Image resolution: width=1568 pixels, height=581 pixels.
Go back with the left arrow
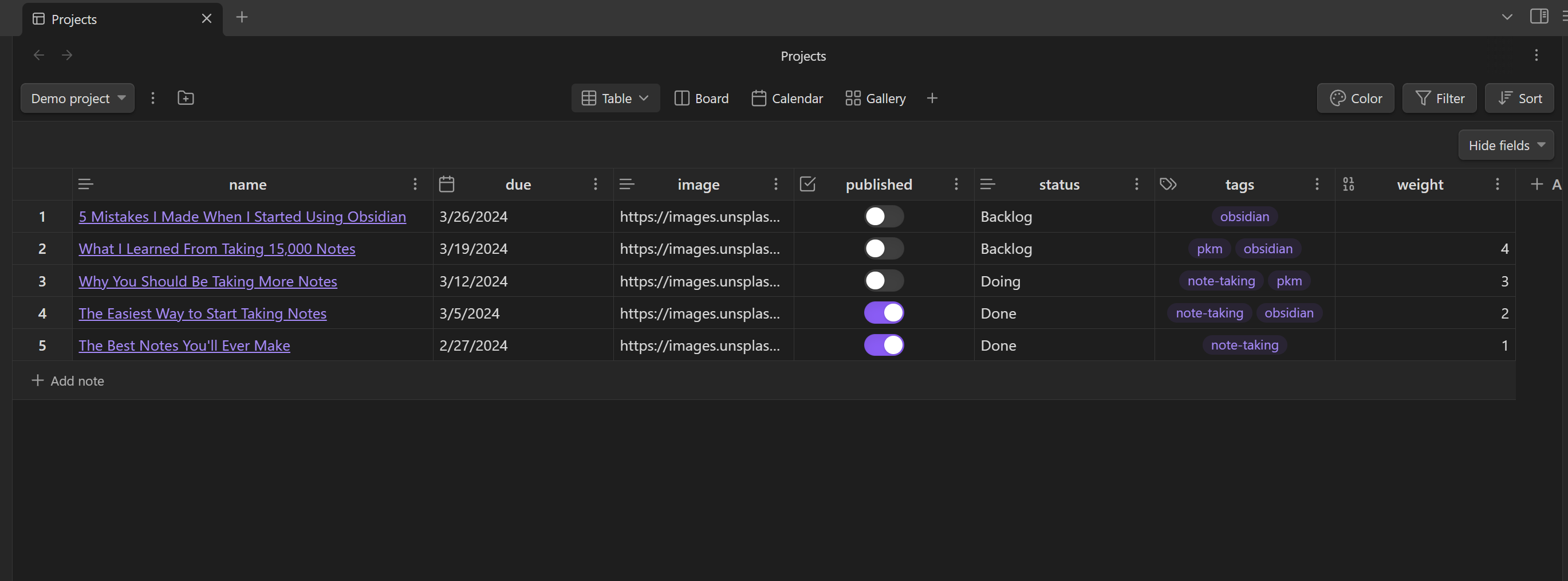click(39, 56)
